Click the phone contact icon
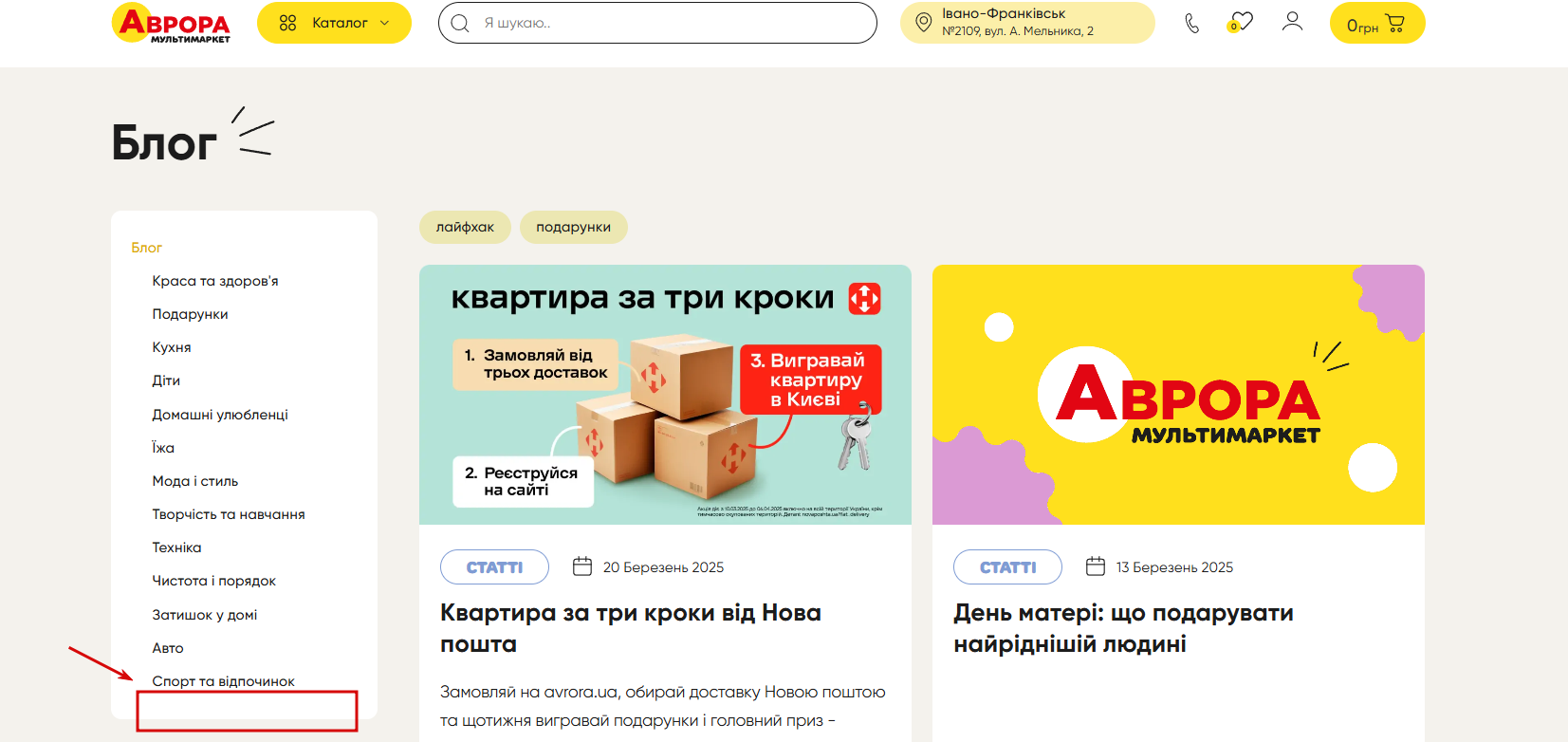1568x742 pixels. click(x=1192, y=23)
